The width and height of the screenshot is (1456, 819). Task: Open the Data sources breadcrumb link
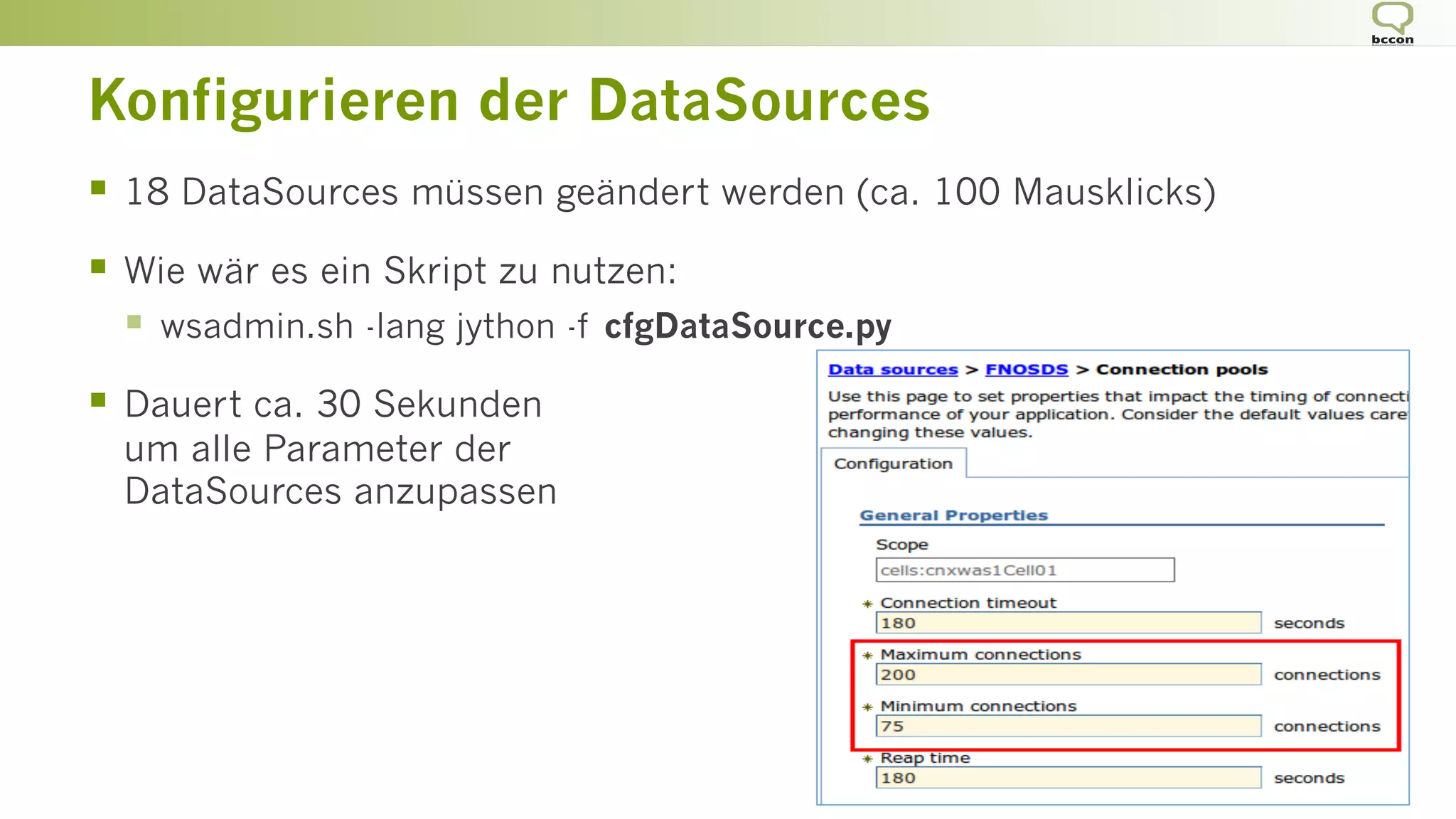point(893,370)
